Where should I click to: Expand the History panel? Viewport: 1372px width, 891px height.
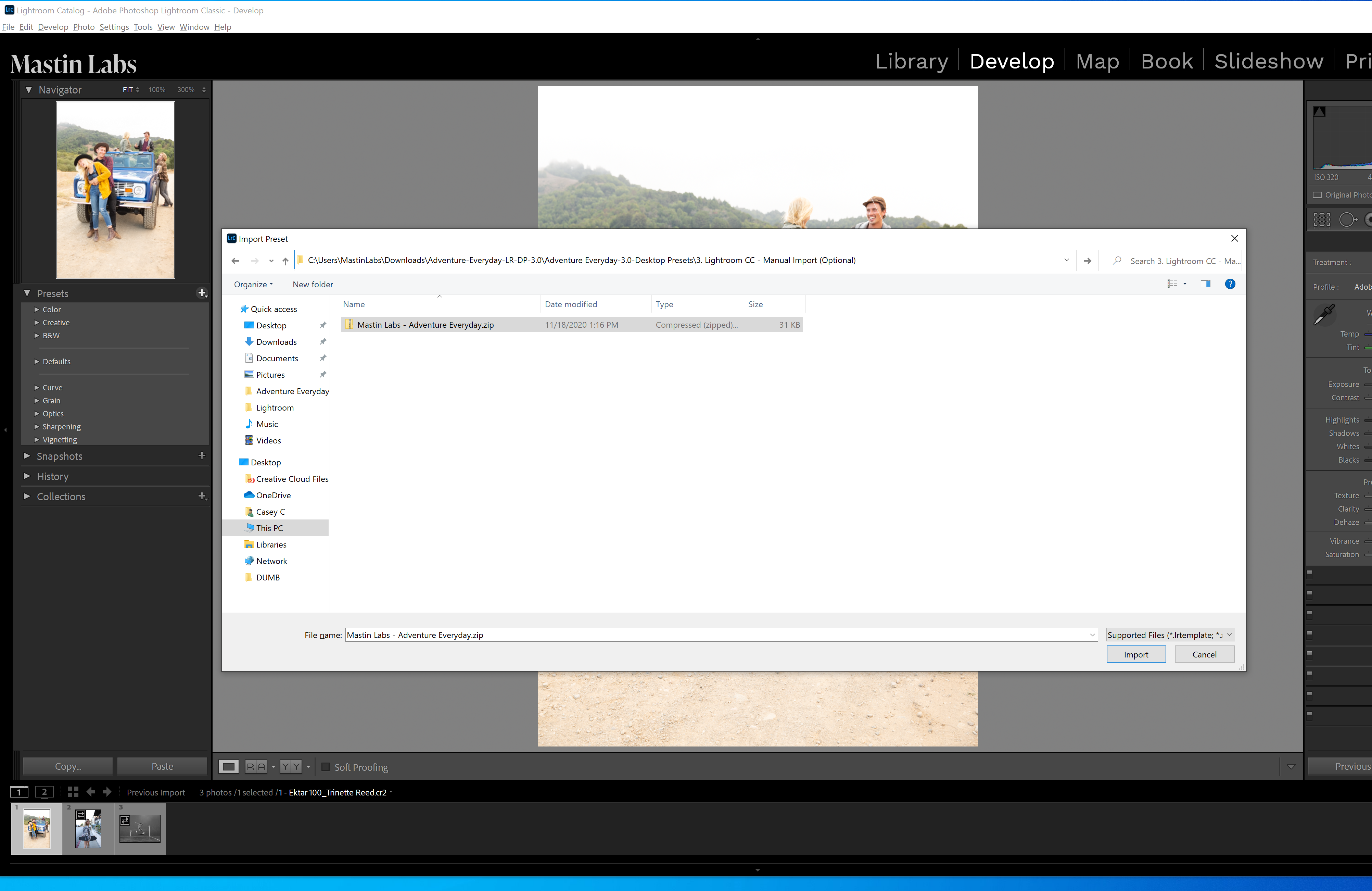(x=26, y=476)
